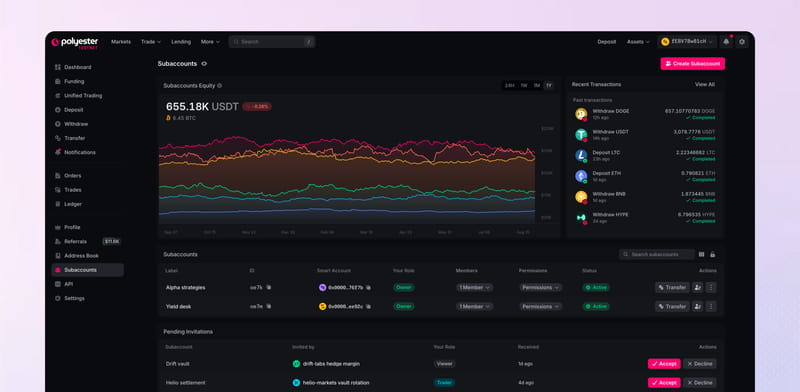This screenshot has height=392, width=800.
Task: Select the 1Y chart range
Action: [x=549, y=86]
